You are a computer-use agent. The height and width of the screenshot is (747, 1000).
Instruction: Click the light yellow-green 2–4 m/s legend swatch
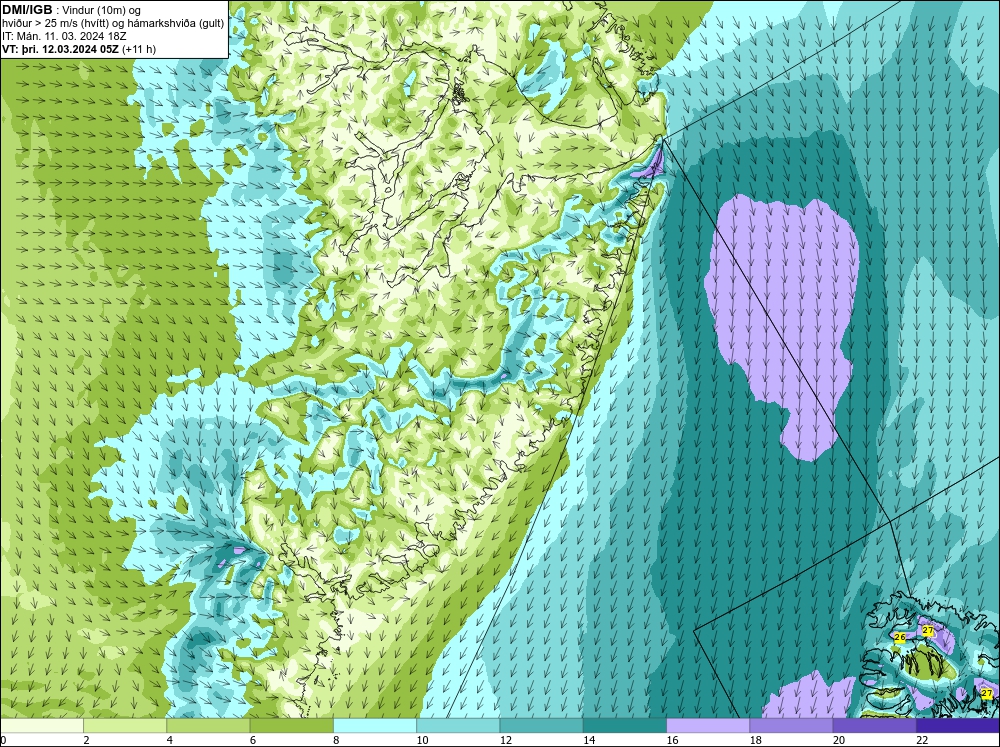click(125, 725)
